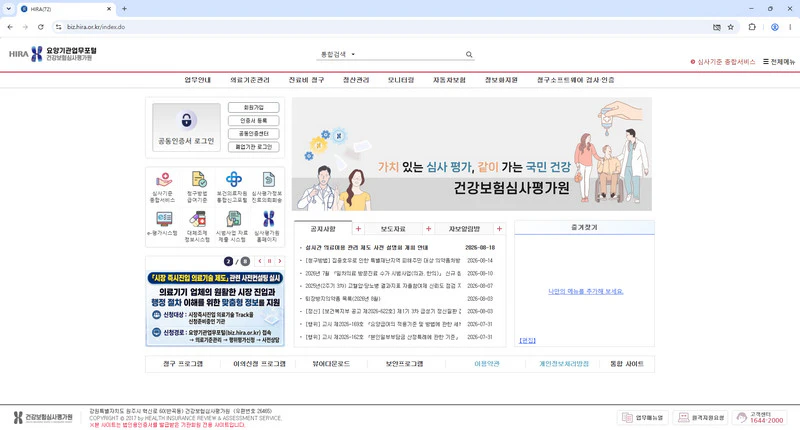Open 이용약관 bottom link
Viewport: 800px width, 430px height.
[487, 364]
